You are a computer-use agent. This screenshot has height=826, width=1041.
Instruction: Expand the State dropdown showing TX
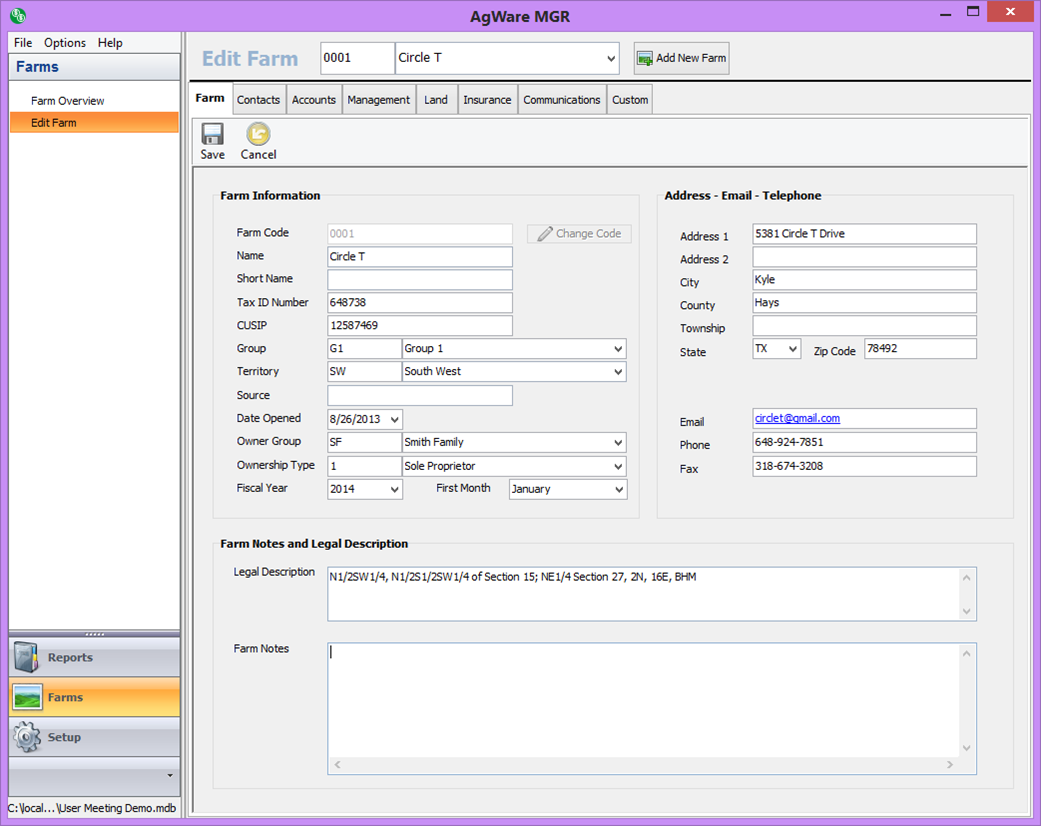click(792, 349)
